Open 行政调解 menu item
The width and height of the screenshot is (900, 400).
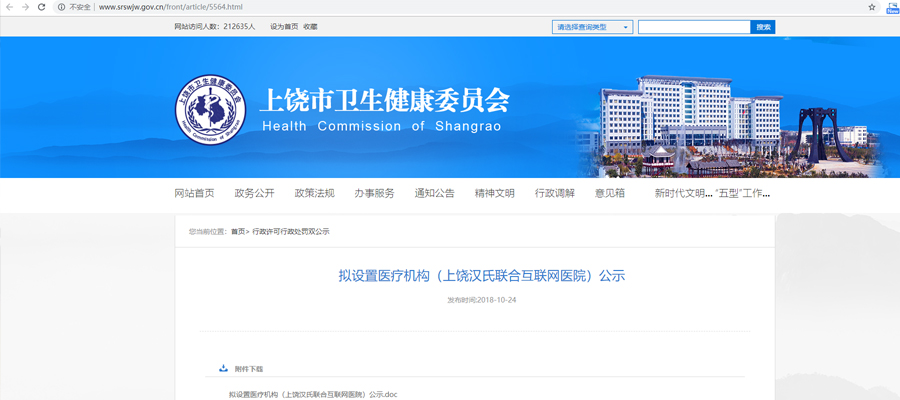[554, 193]
